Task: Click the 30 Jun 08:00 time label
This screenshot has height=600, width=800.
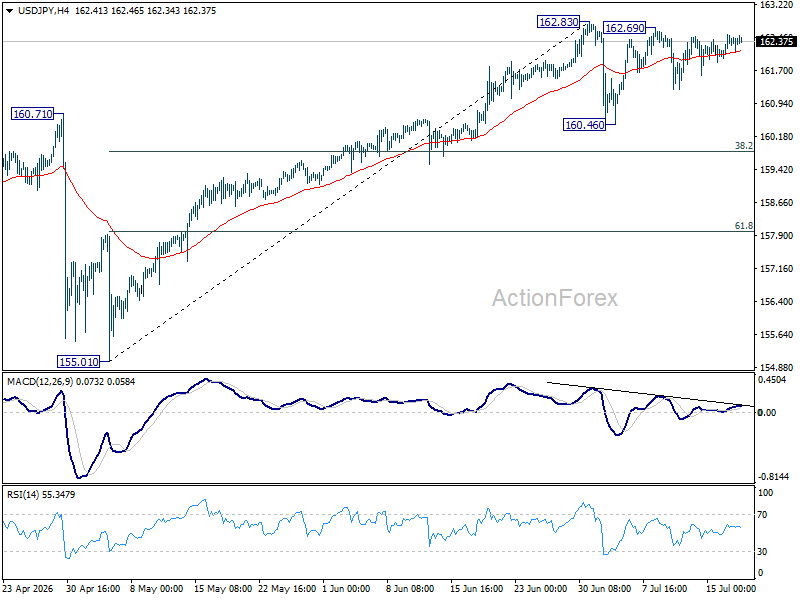Action: (x=604, y=589)
